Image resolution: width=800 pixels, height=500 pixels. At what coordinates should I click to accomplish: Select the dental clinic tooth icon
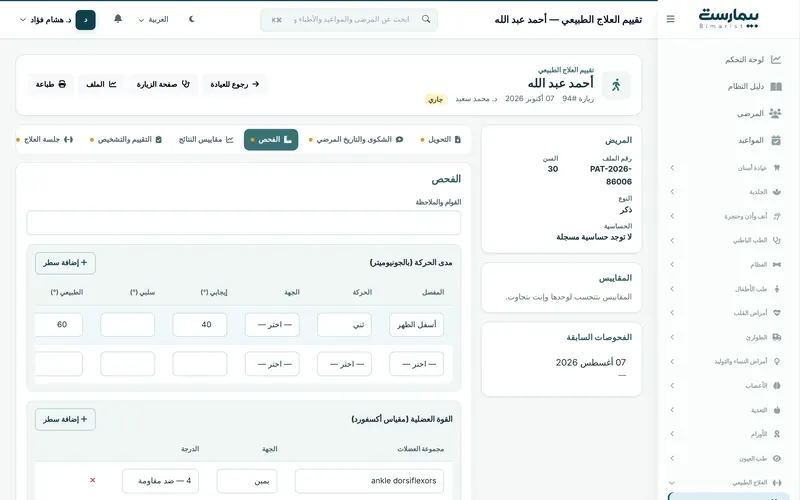777,167
